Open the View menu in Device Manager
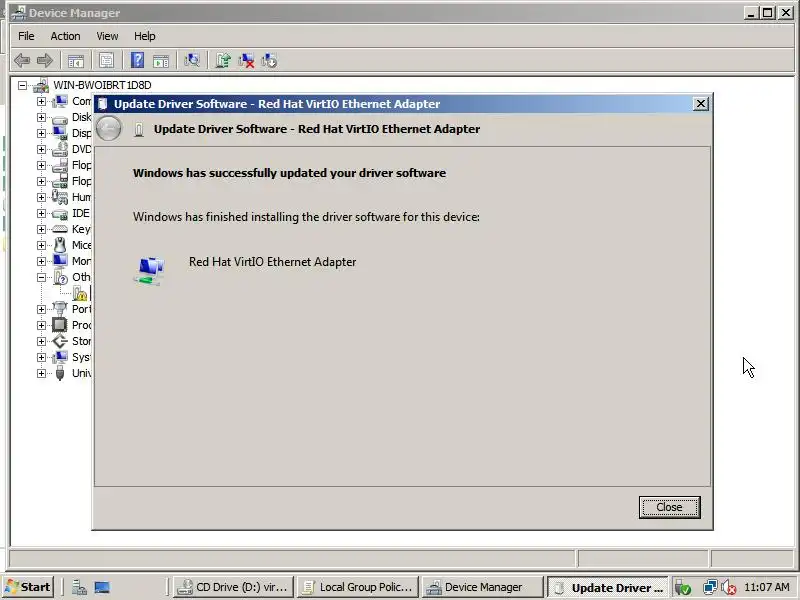Screen dimensions: 800x600 pos(107,36)
